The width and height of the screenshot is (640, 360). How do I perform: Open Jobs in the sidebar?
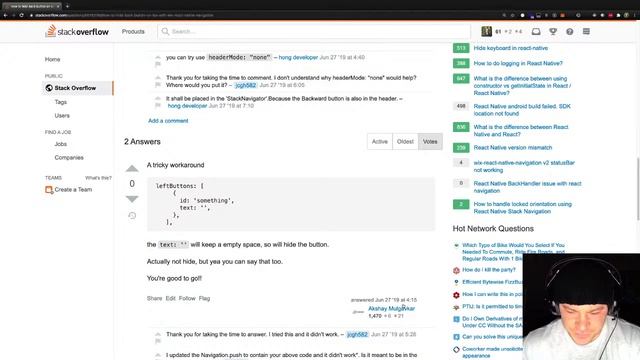(x=60, y=144)
